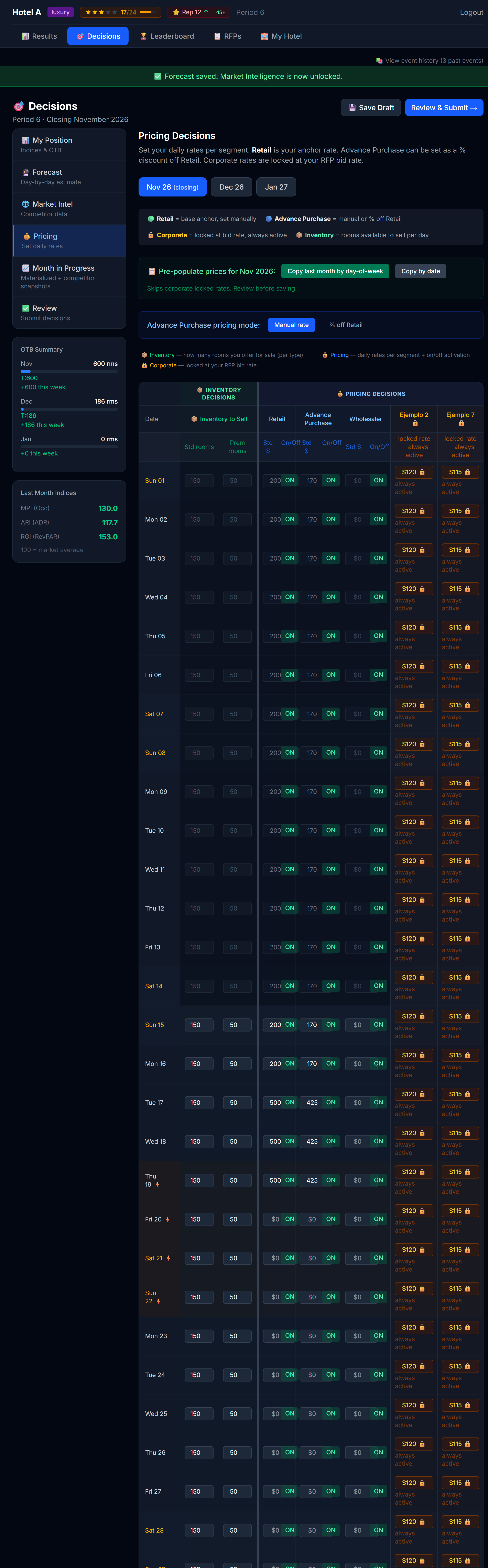Viewport: 488px width, 1568px height.
Task: Click the event history icon
Action: tap(380, 61)
